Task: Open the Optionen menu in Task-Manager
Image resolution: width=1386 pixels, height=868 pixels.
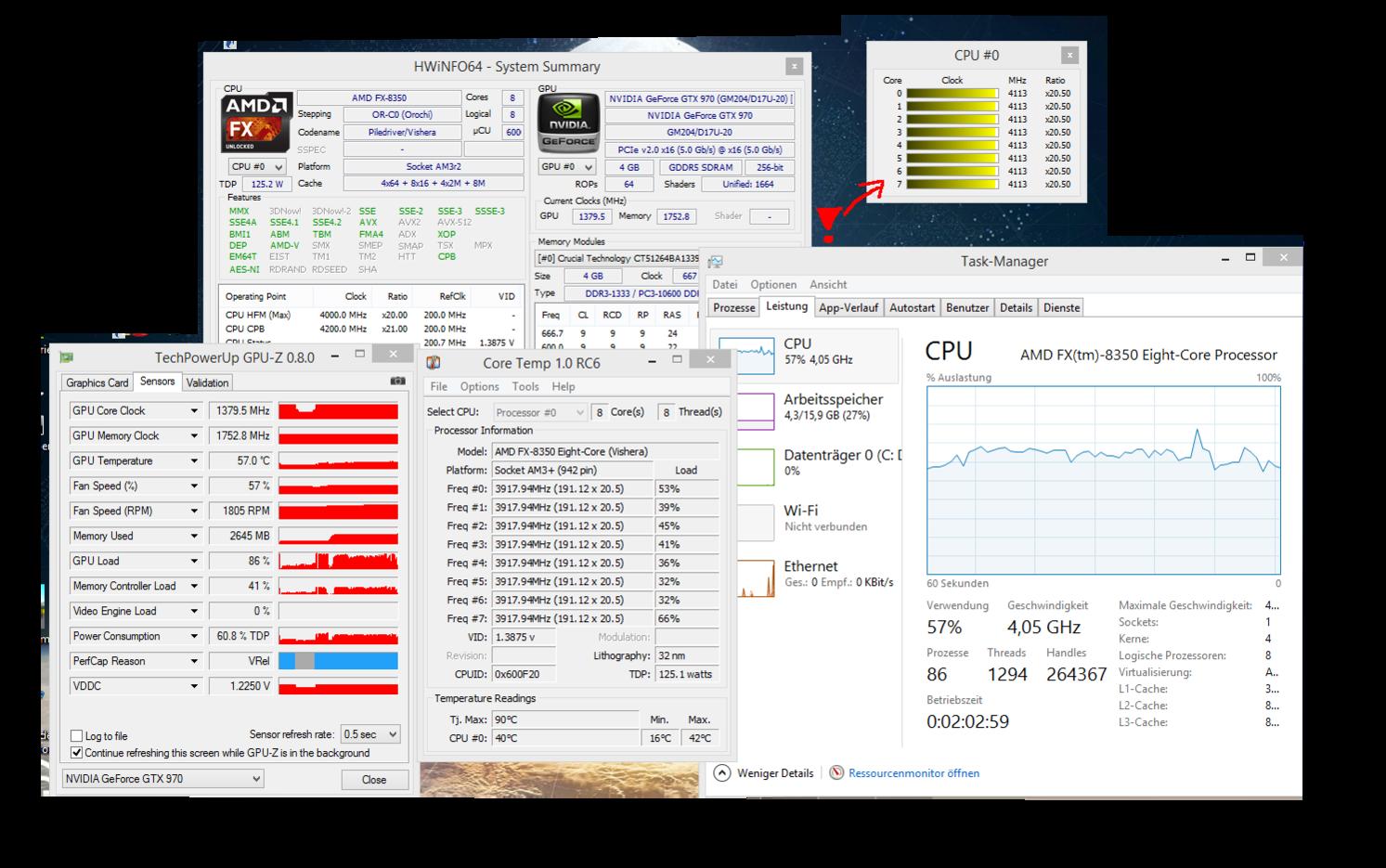Action: coord(773,285)
